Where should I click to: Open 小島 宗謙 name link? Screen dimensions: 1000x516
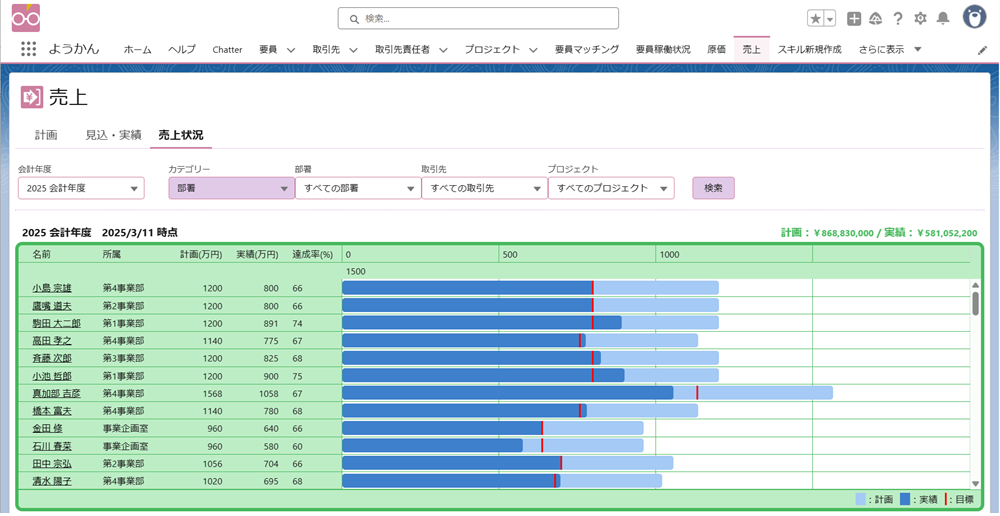click(52, 288)
